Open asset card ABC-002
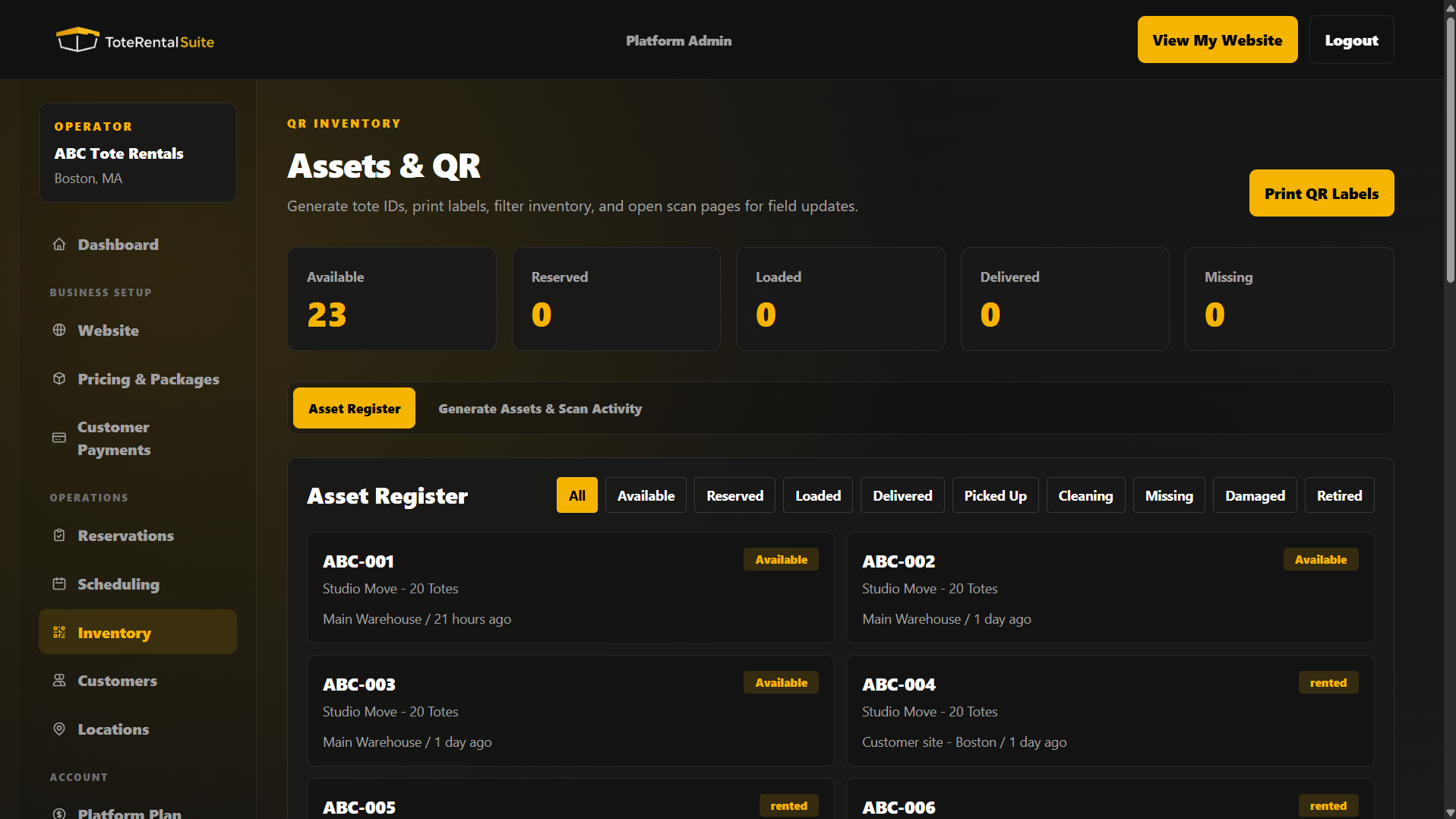 tap(1110, 587)
